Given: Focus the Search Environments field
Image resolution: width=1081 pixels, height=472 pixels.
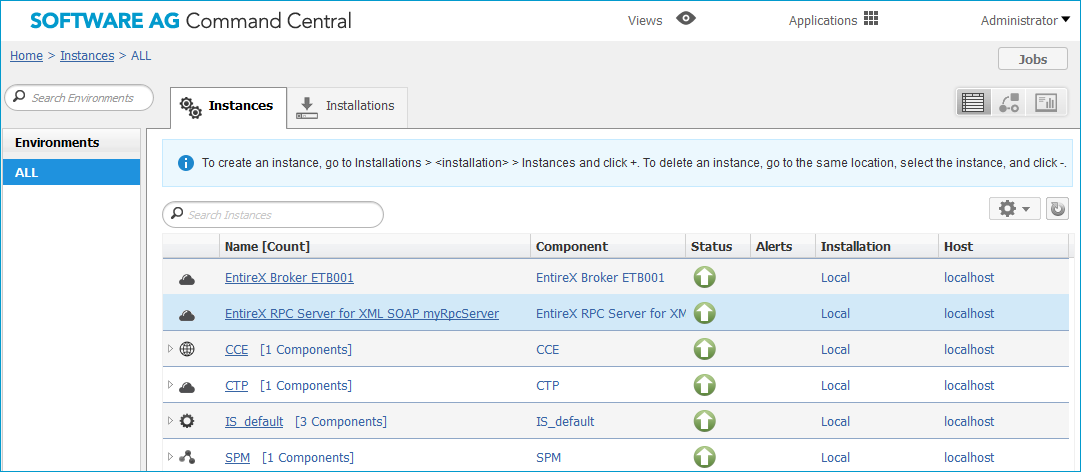Looking at the screenshot, I should click(x=79, y=98).
